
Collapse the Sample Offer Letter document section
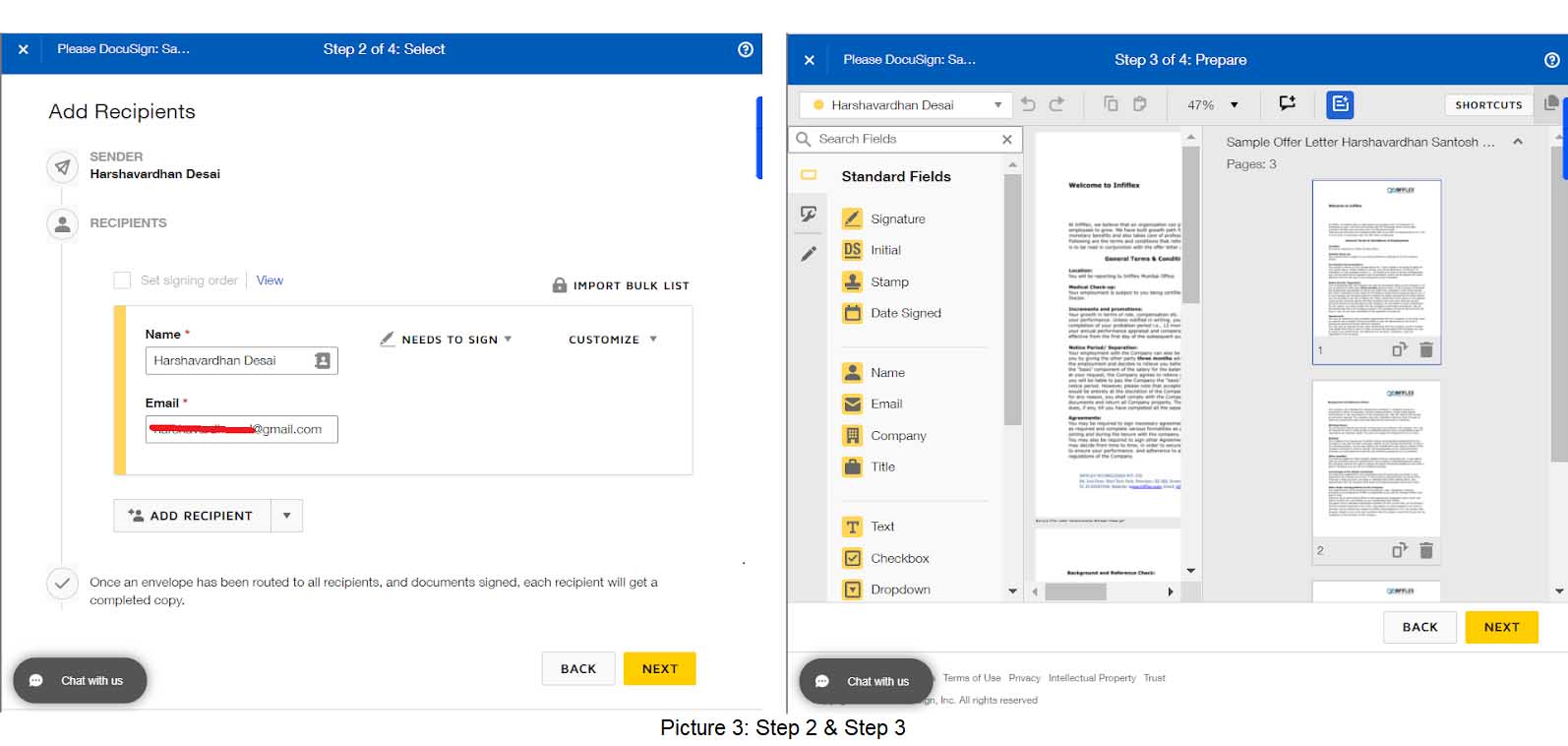click(1518, 142)
